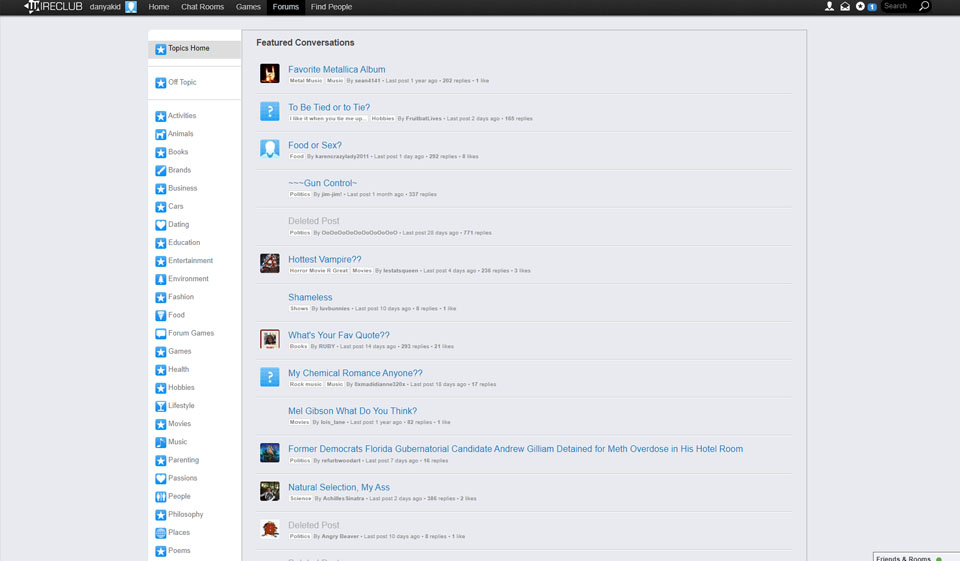
Task: Open the Games navigation tab
Action: click(x=248, y=7)
